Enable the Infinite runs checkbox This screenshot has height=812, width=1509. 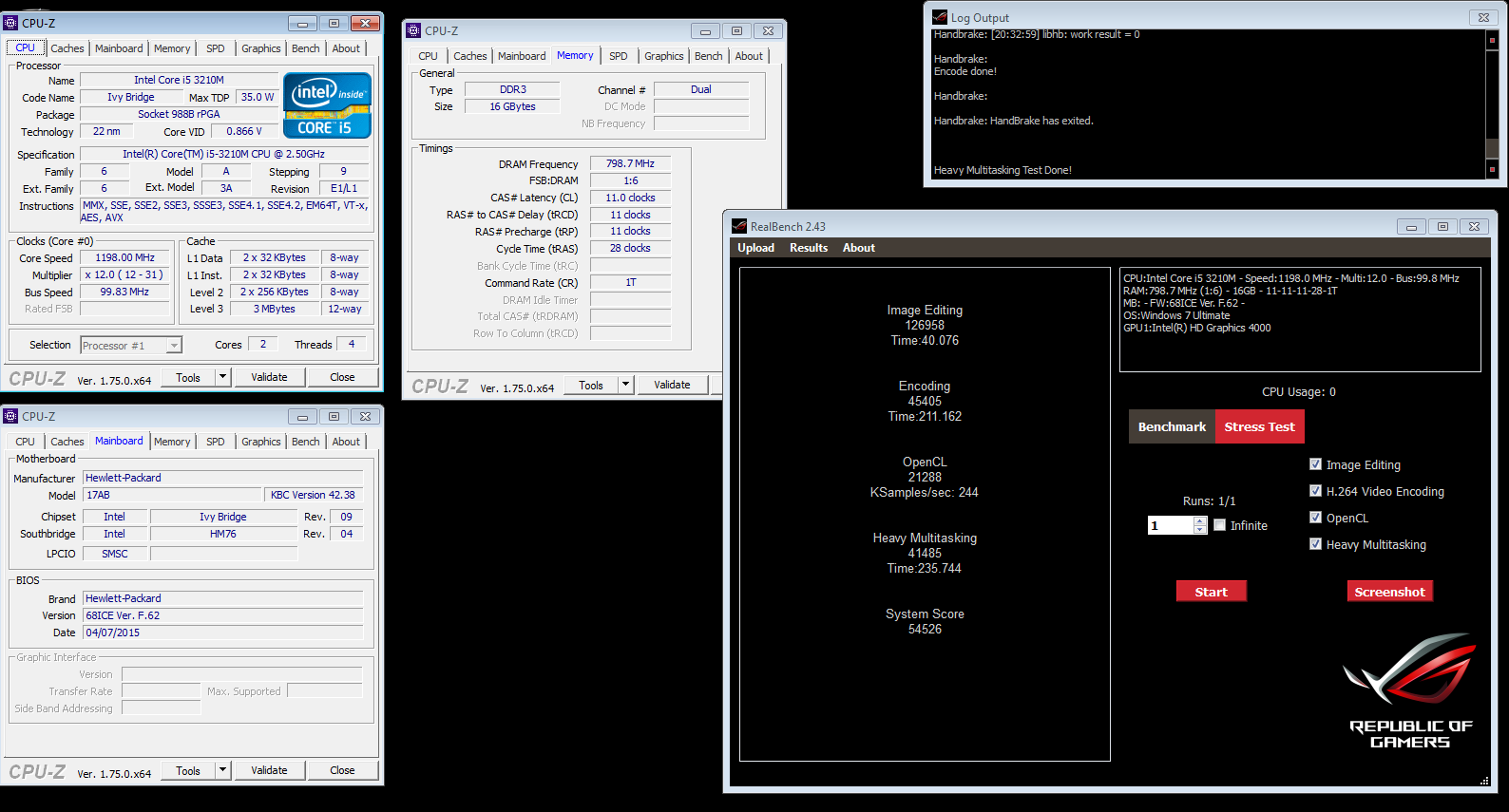(1219, 525)
